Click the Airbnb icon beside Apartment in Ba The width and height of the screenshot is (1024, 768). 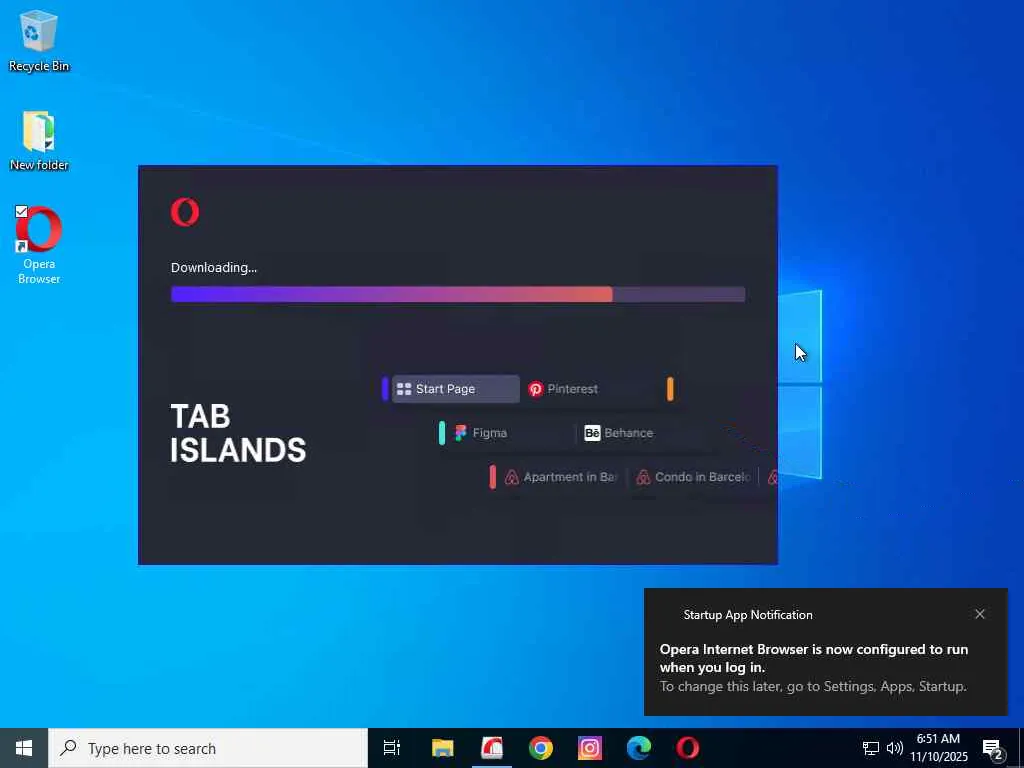click(512, 477)
